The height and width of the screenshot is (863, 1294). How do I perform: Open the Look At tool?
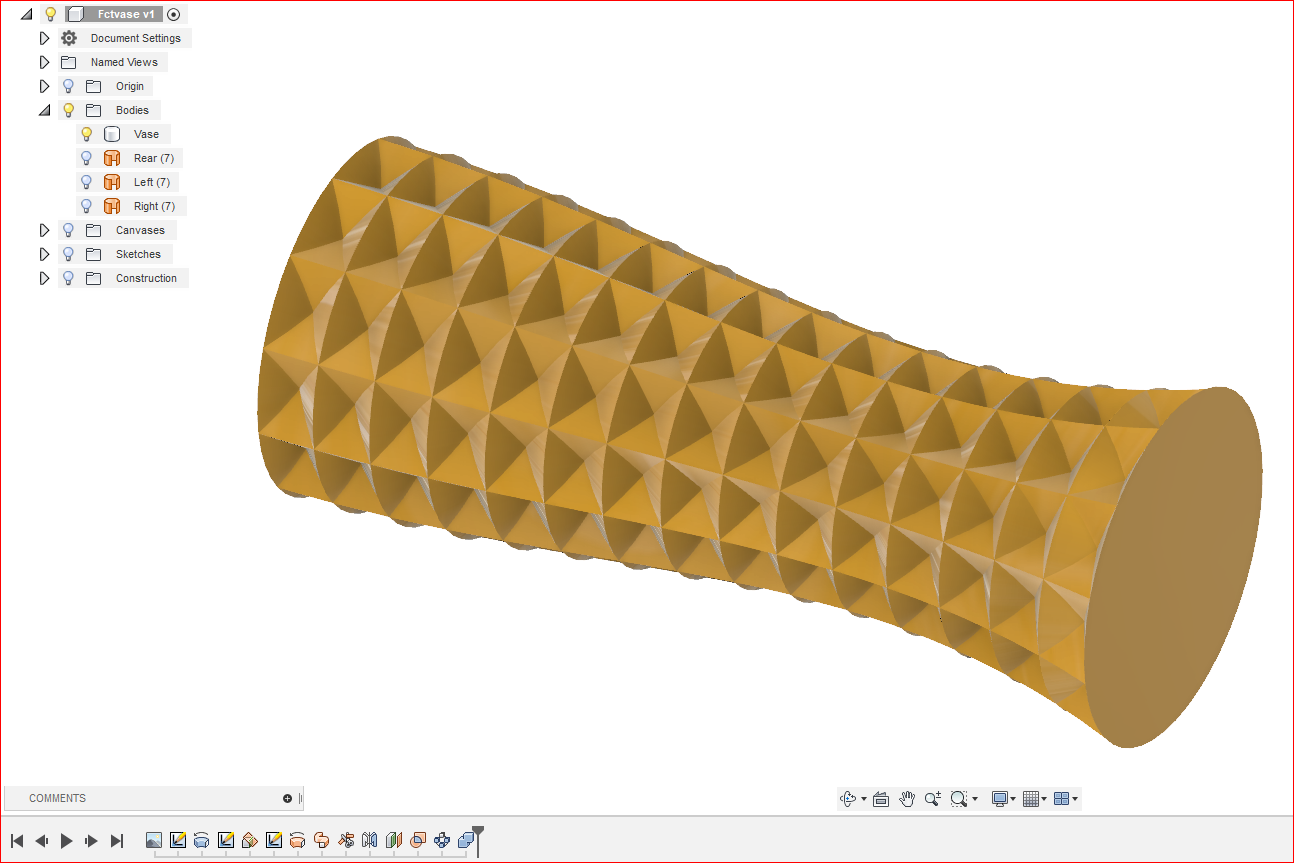(x=881, y=798)
